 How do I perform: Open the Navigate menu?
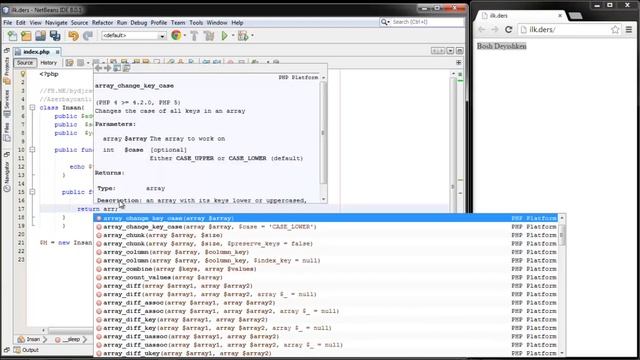pyautogui.click(x=56, y=23)
